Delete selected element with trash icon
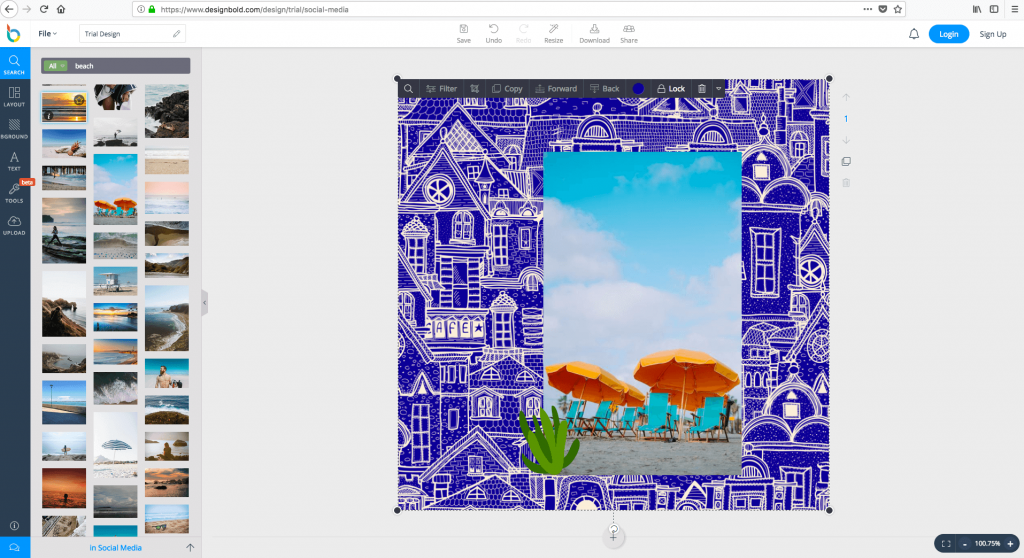Screen dimensions: 1024x558 pyautogui.click(x=702, y=89)
